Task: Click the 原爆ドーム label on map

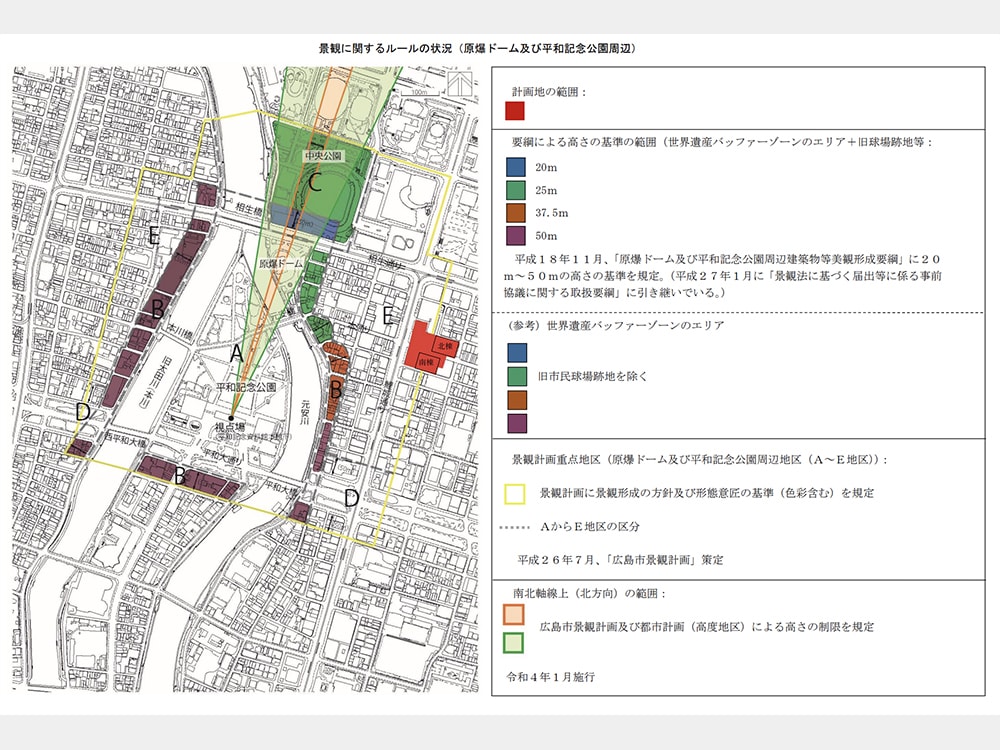Action: point(281,264)
